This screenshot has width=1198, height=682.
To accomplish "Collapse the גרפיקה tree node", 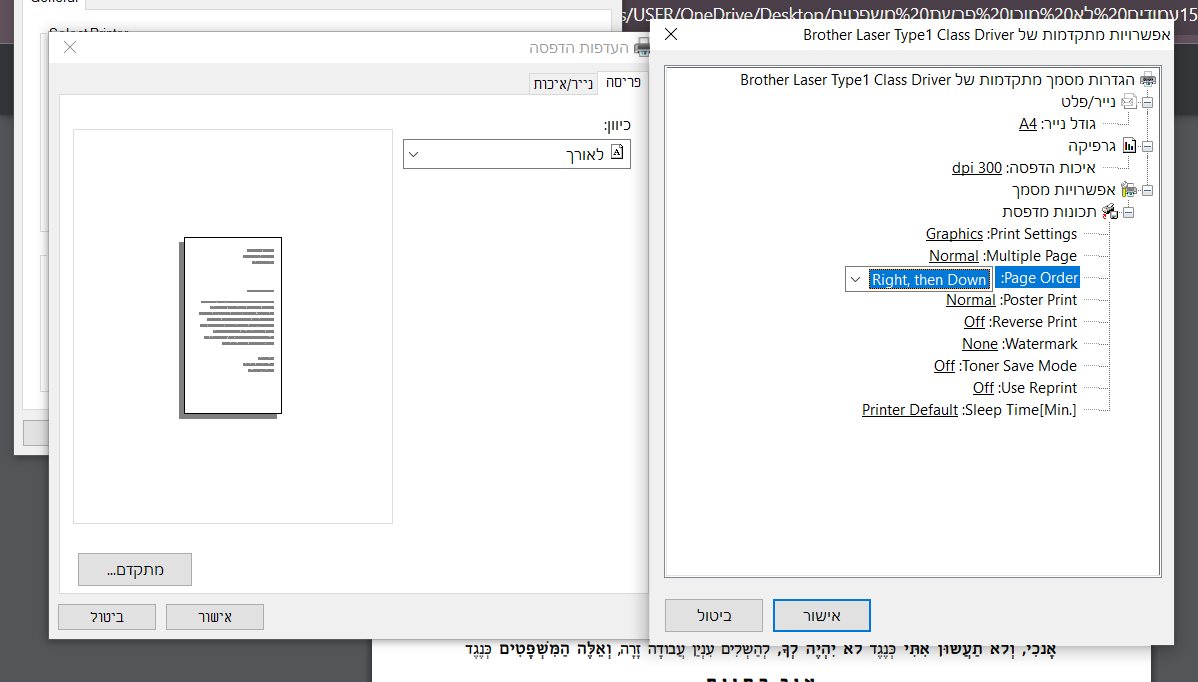I will click(1148, 146).
